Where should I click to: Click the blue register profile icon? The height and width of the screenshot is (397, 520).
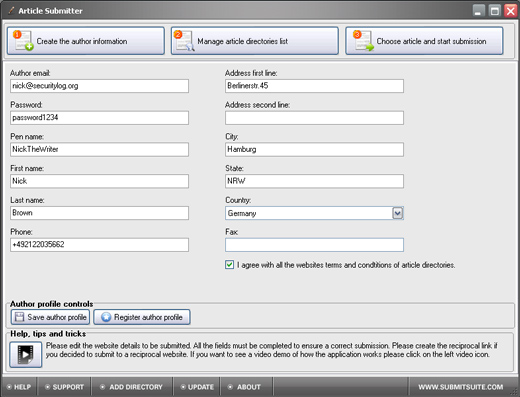click(106, 317)
